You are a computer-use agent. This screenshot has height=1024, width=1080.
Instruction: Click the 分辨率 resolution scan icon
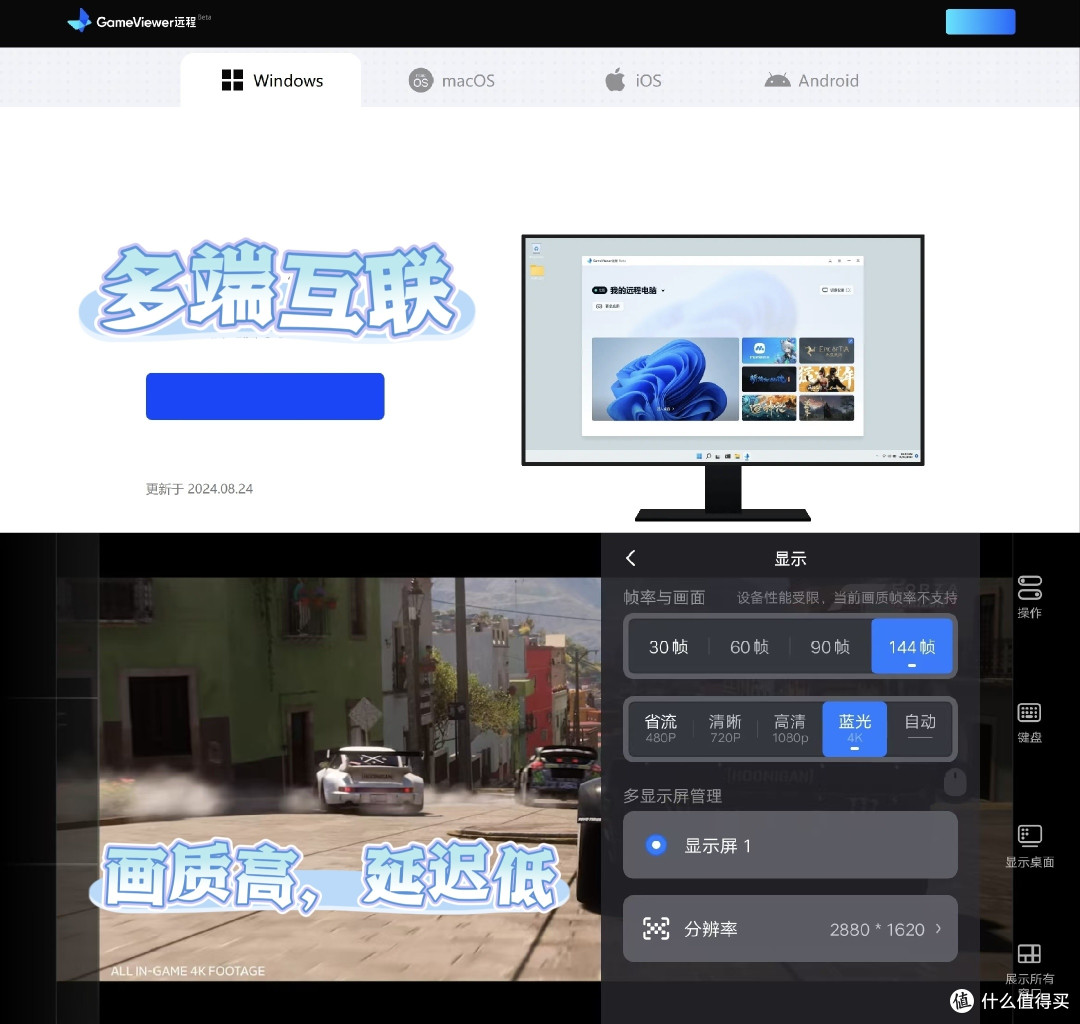[656, 929]
